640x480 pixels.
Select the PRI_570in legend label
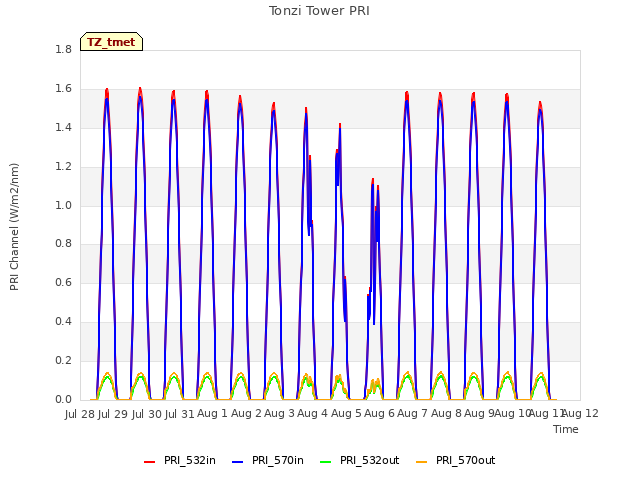pyautogui.click(x=278, y=460)
